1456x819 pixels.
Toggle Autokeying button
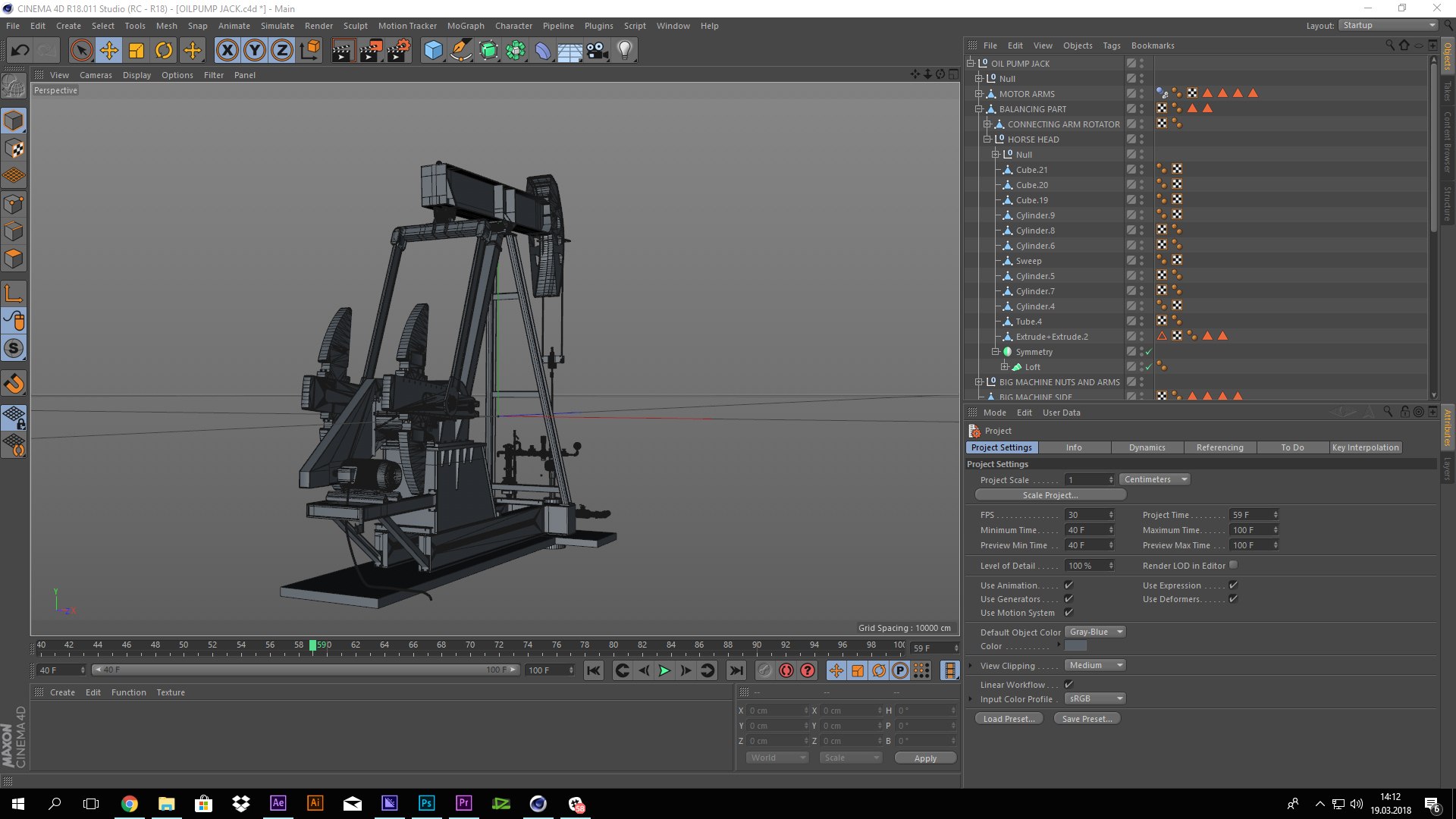[x=786, y=670]
